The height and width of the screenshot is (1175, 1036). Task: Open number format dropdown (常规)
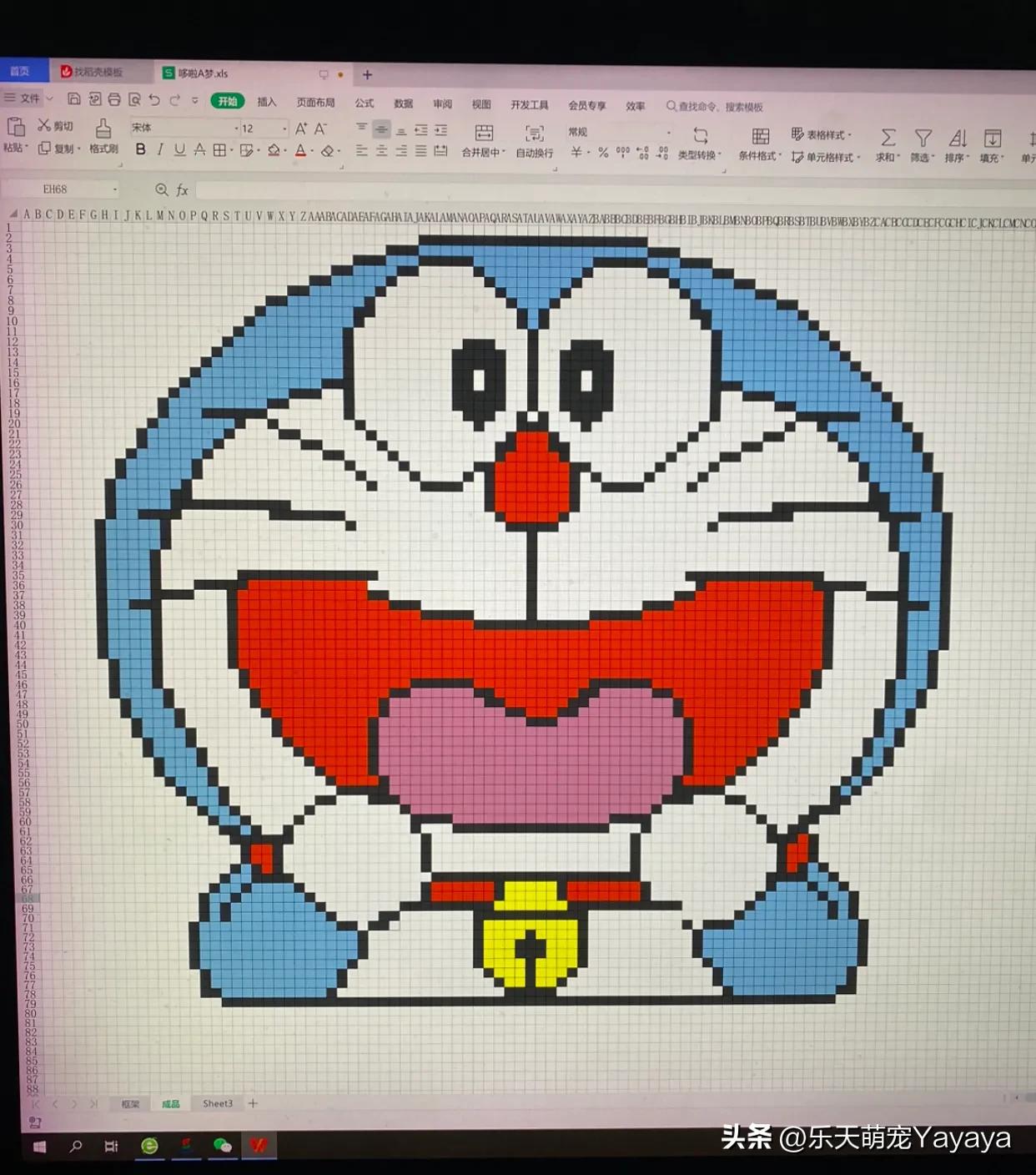[669, 133]
